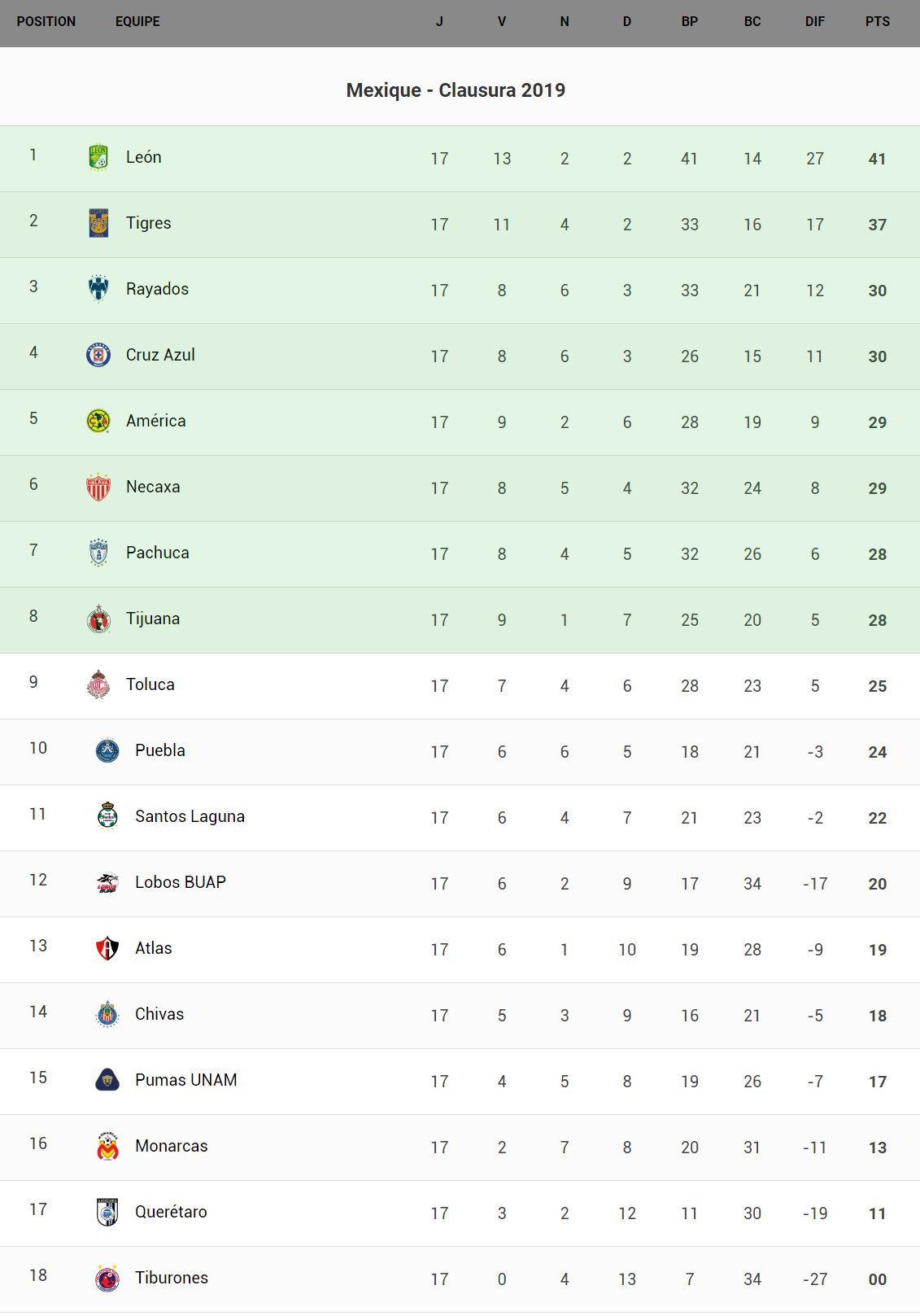
Task: Select the Lobos BUAP team name
Action: (x=181, y=882)
